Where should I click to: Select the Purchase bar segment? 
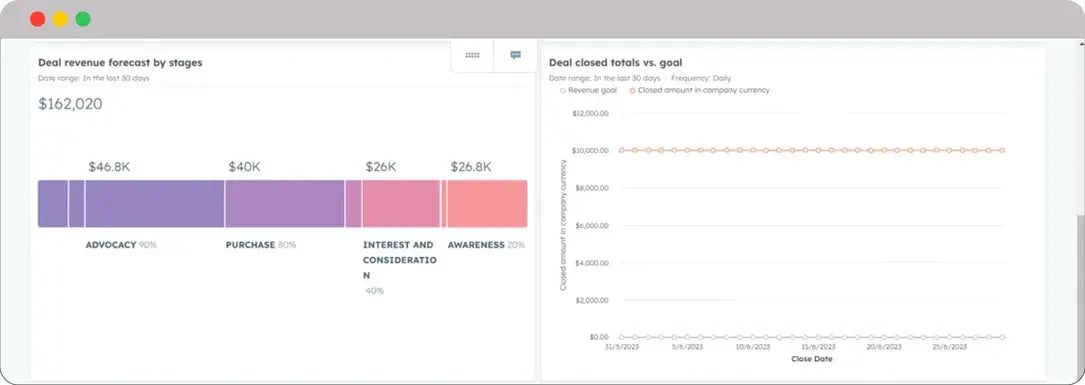click(285, 204)
